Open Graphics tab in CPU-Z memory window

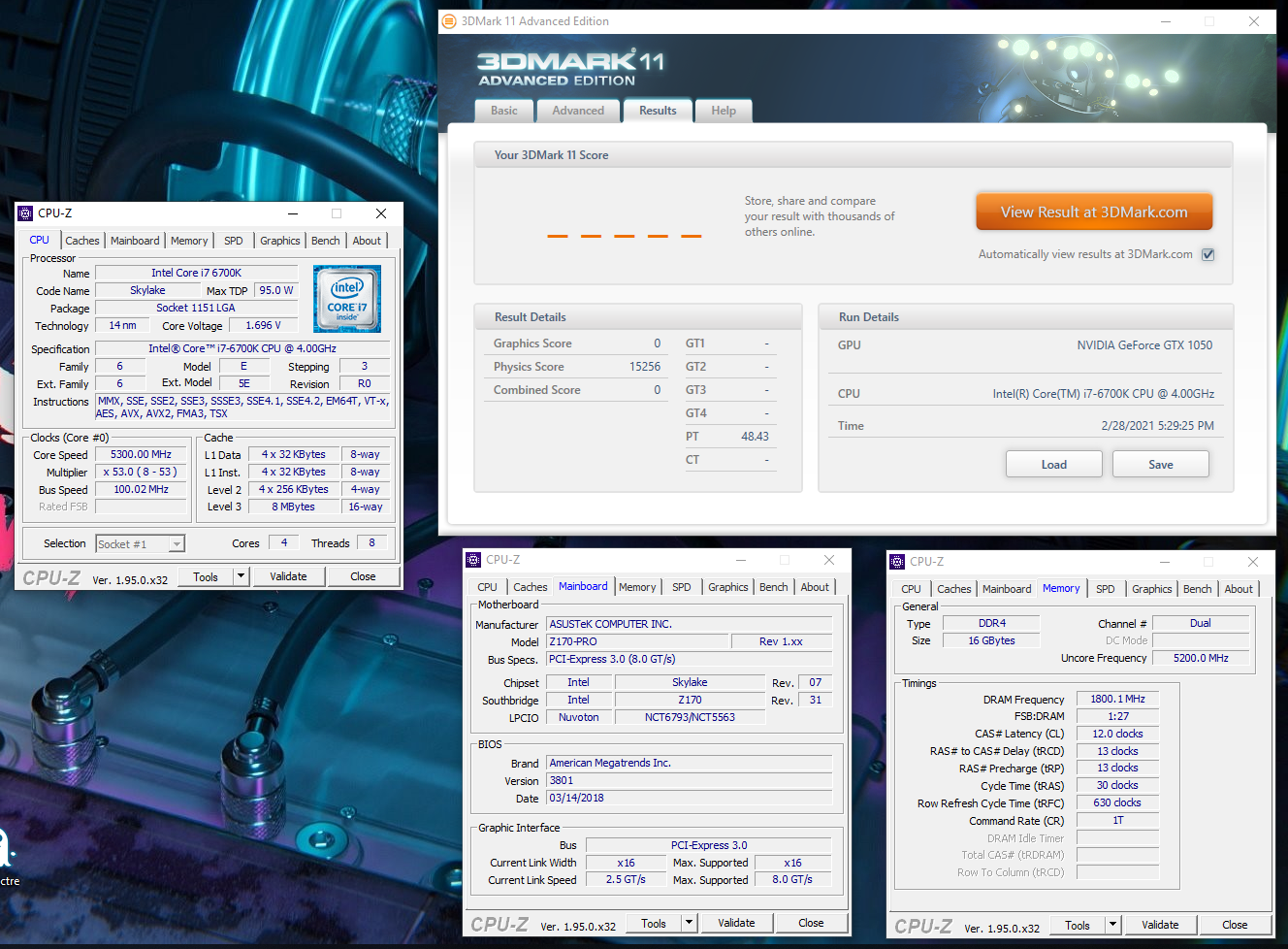1152,589
